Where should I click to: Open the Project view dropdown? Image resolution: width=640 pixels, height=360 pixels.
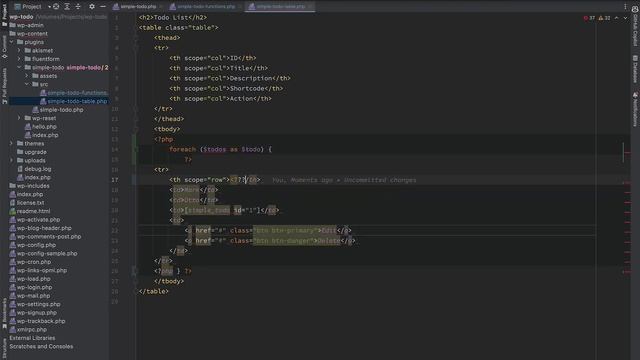tap(33, 7)
